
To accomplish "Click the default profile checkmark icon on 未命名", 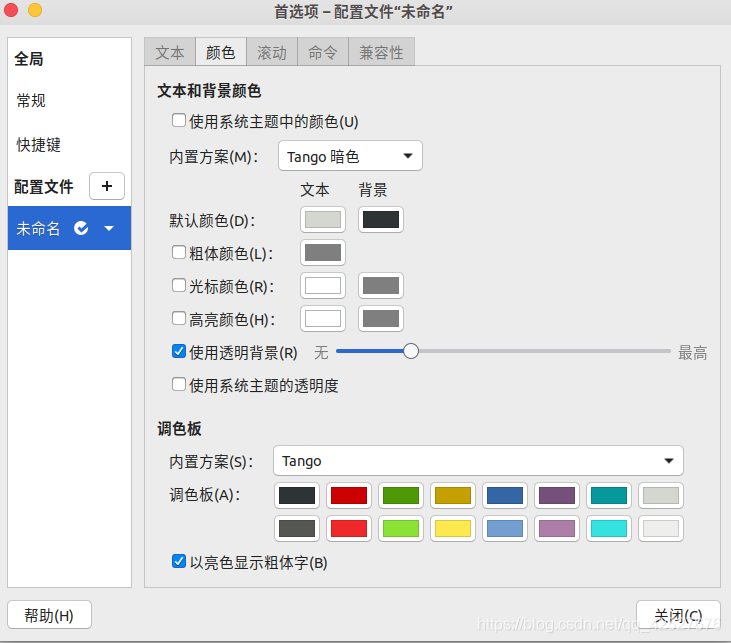I will (x=81, y=228).
